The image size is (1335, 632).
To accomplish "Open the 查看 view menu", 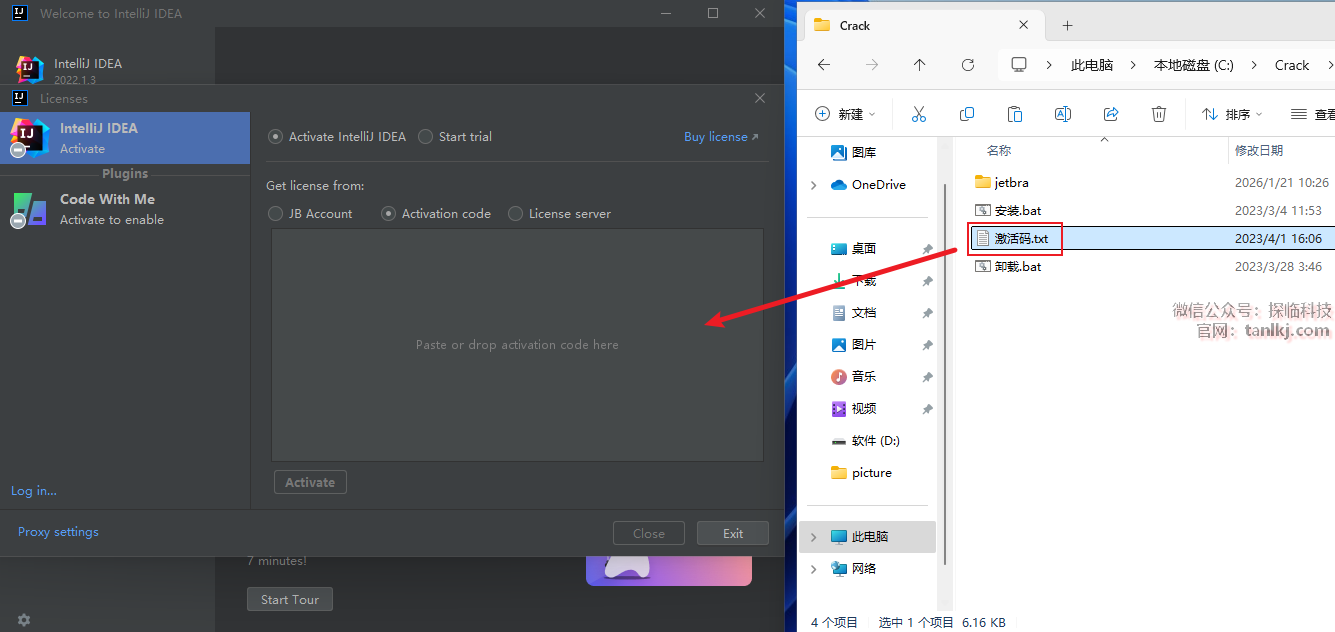I will pyautogui.click(x=1313, y=114).
